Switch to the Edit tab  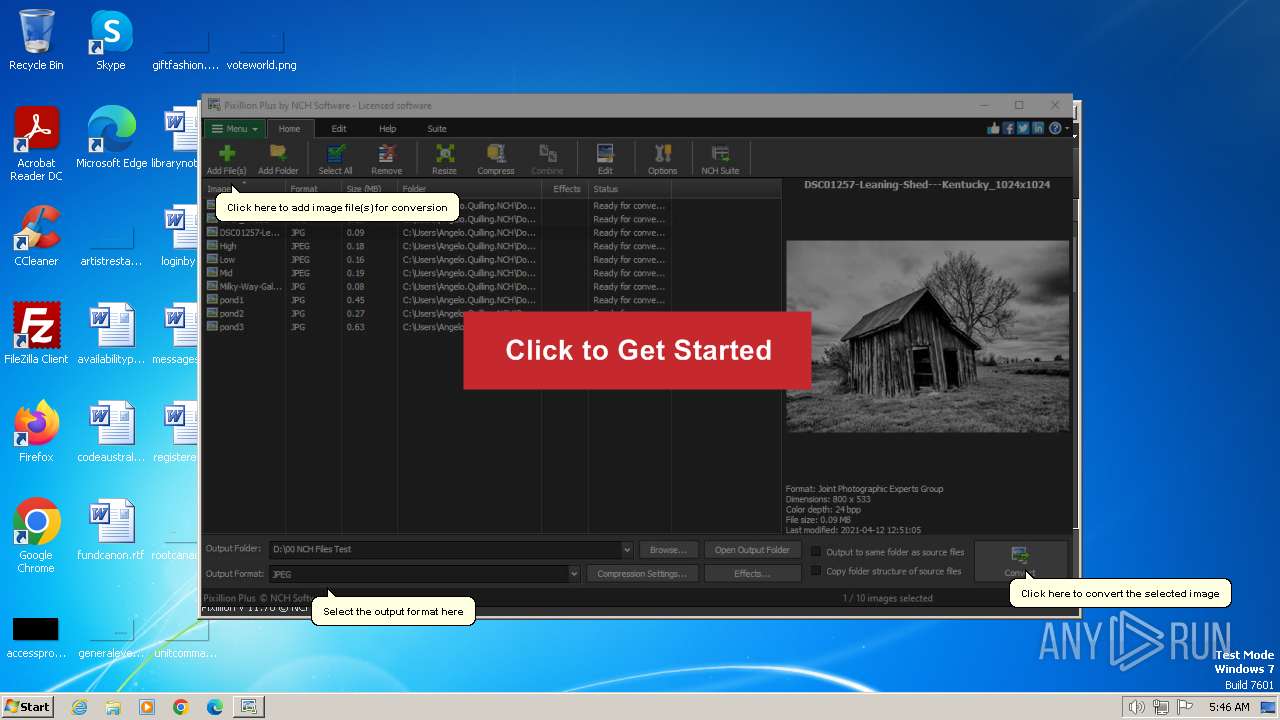(339, 129)
